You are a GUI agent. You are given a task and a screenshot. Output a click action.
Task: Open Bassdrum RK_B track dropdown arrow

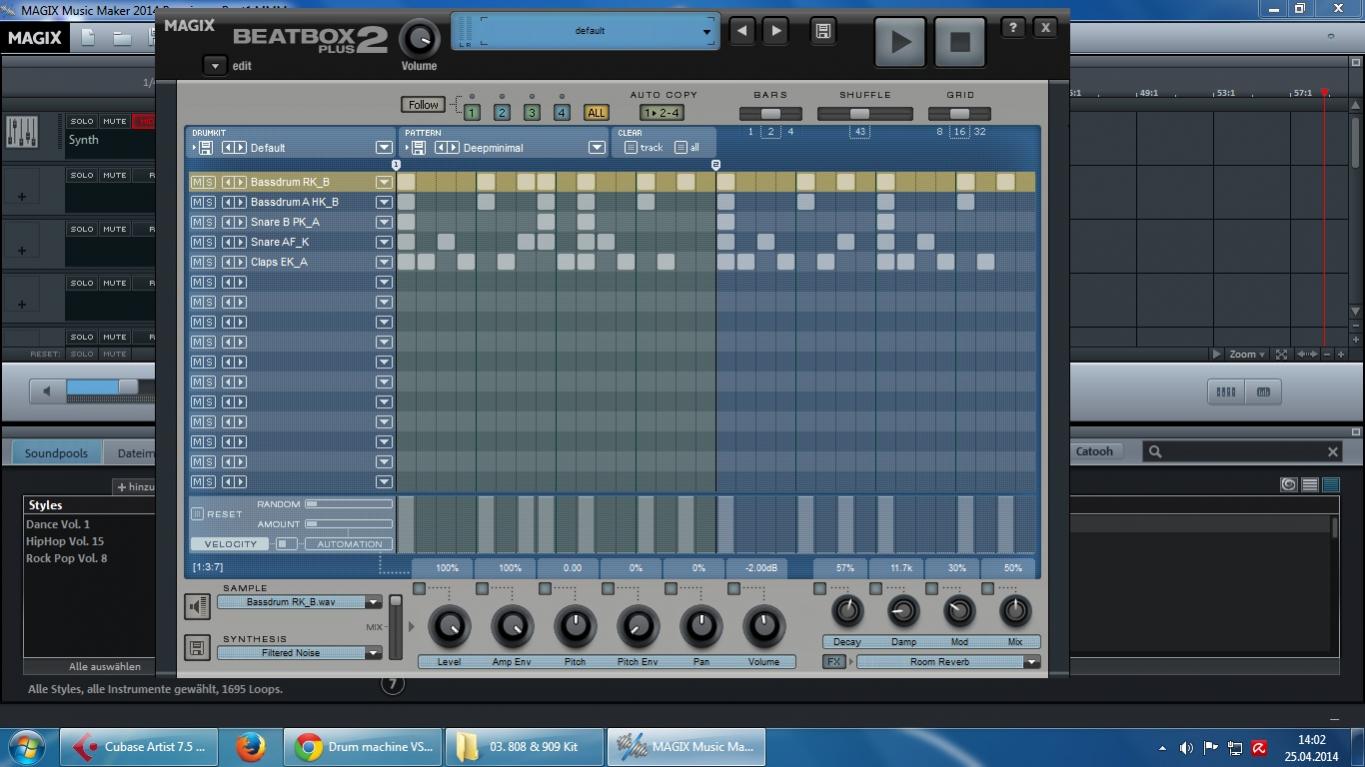point(383,182)
